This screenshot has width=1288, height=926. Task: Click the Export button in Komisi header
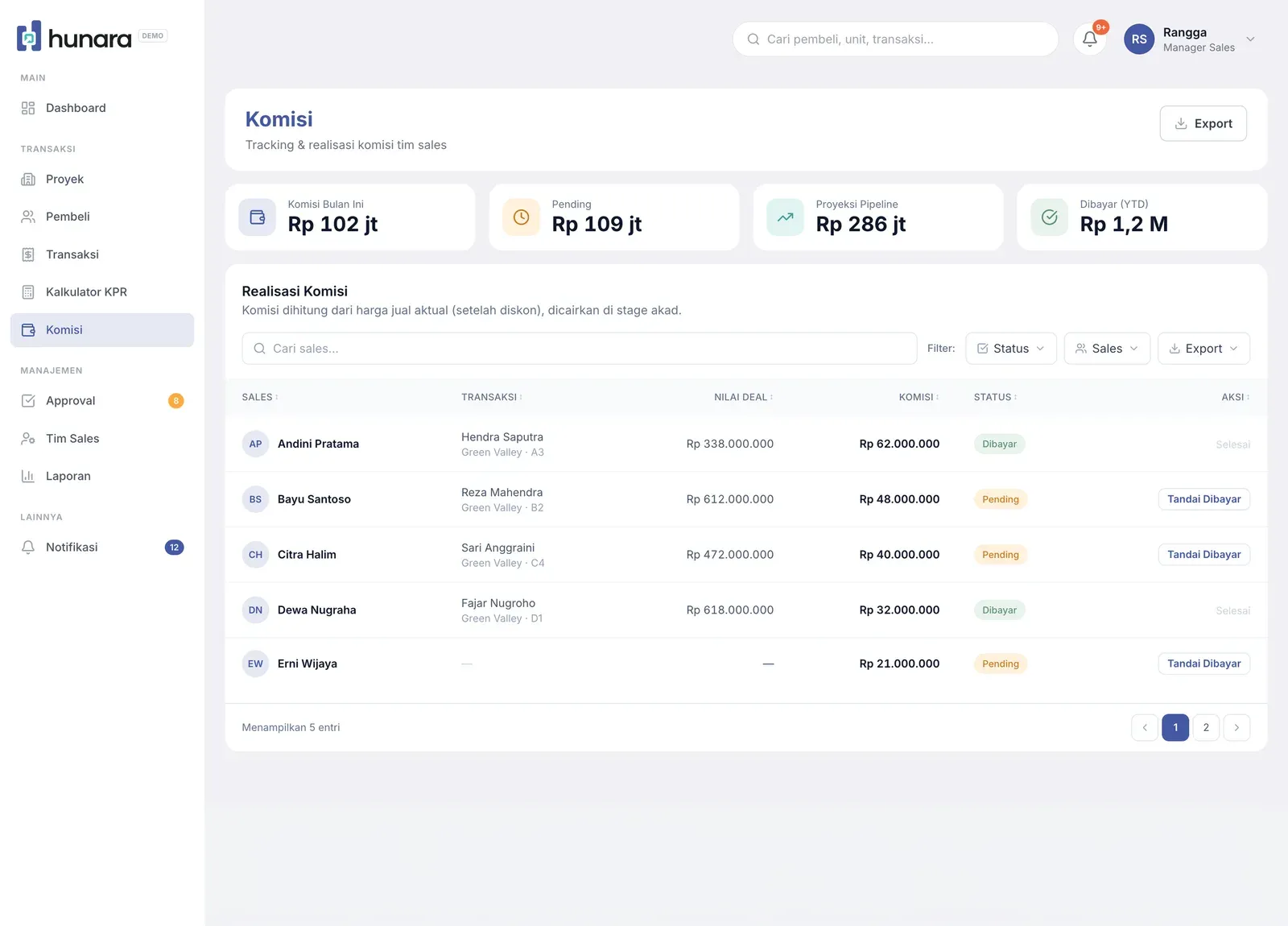[1203, 123]
